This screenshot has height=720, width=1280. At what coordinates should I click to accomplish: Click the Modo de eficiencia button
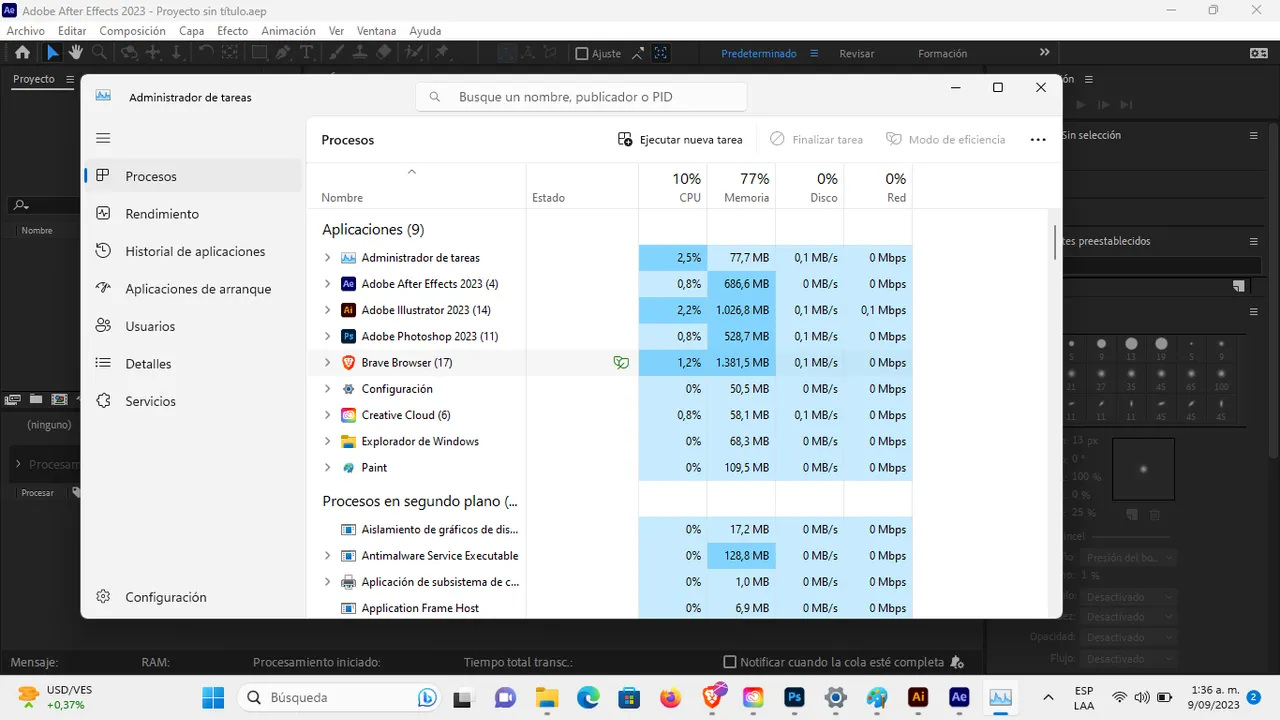(945, 140)
